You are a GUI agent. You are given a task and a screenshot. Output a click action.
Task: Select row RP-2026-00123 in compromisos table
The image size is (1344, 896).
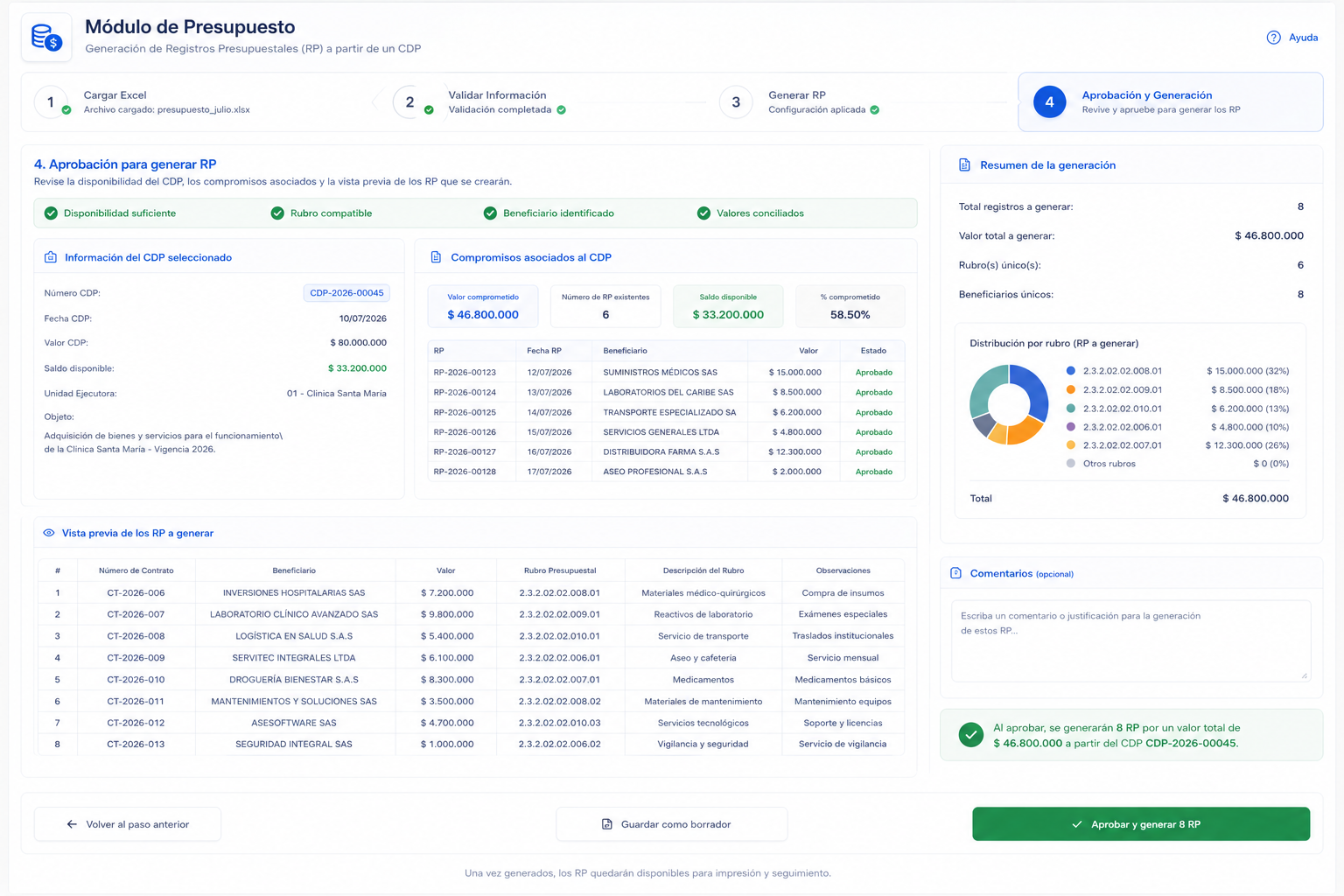click(x=666, y=373)
